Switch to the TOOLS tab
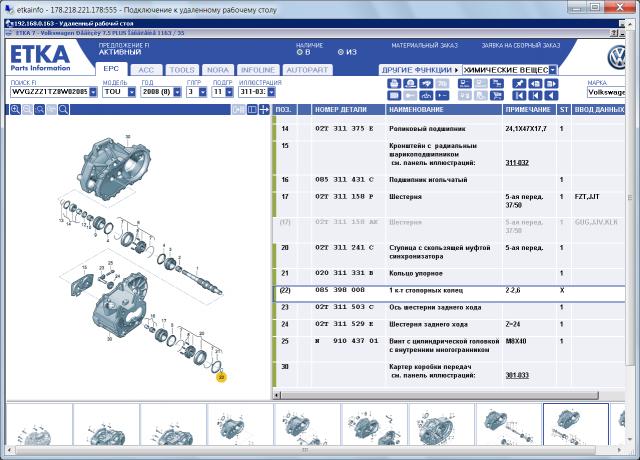Screen dimensions: 640x460 tap(182, 70)
